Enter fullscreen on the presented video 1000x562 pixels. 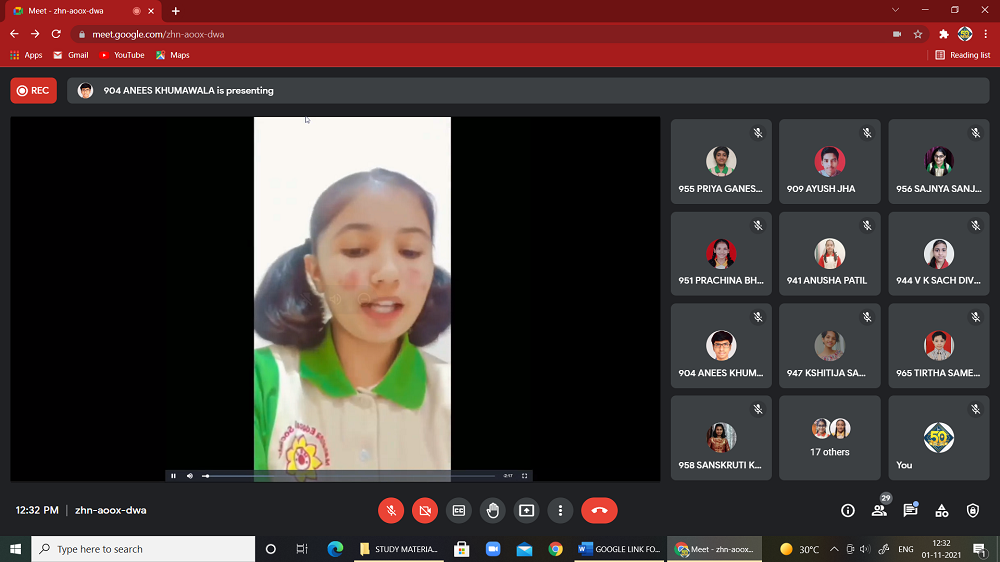point(524,476)
